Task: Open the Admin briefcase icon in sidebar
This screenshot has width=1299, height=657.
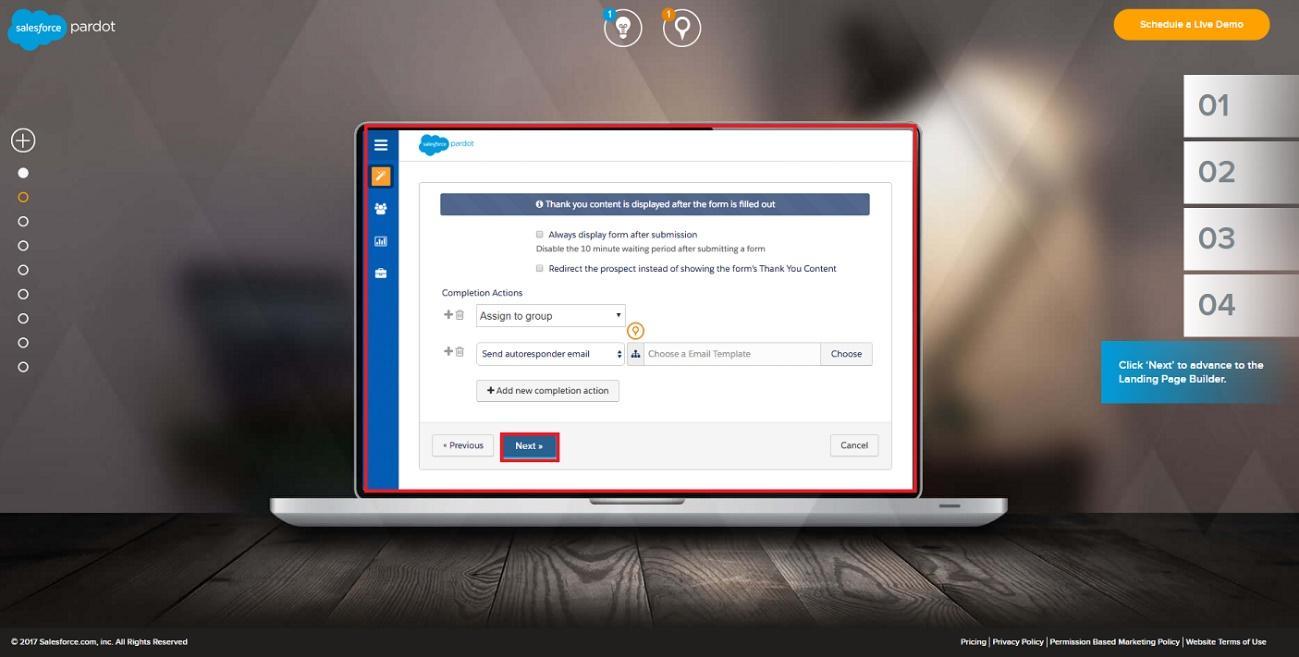Action: pos(381,273)
